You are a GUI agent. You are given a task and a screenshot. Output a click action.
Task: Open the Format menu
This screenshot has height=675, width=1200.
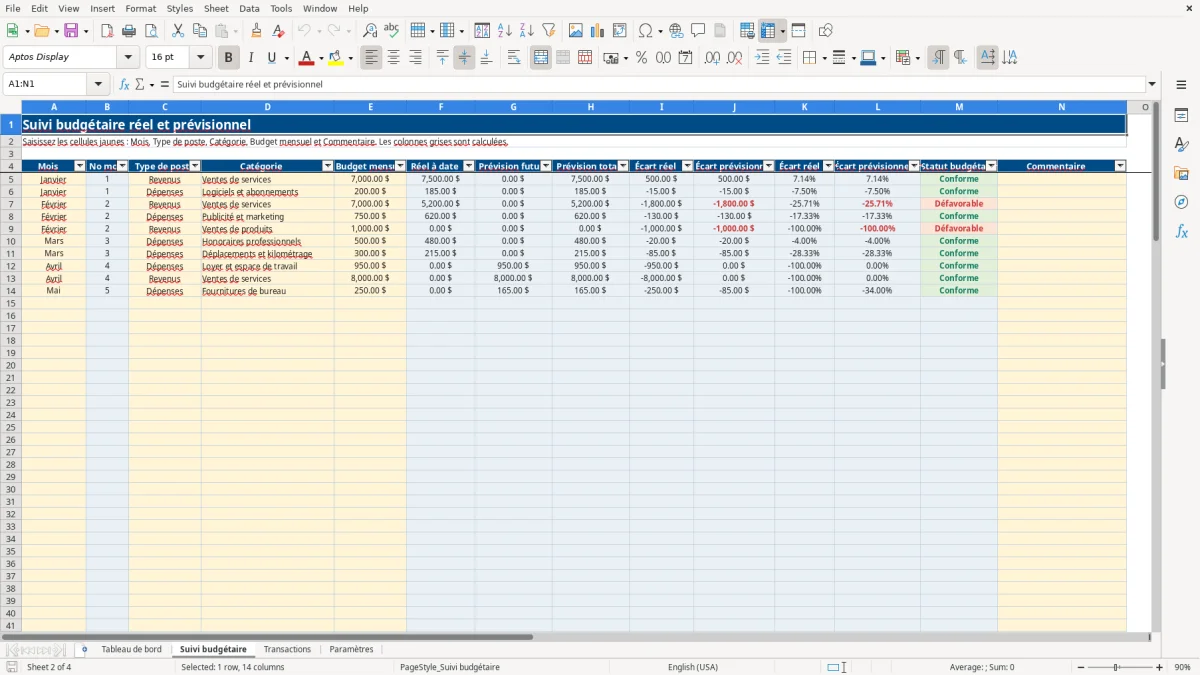click(x=140, y=8)
